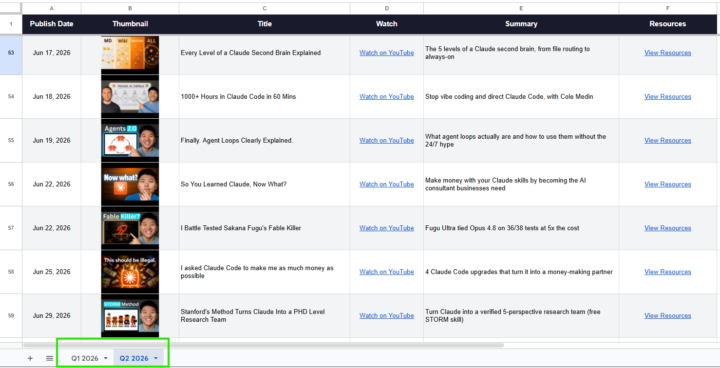Select the Jun 18, 2026 date cell
The height and width of the screenshot is (368, 720).
click(51, 96)
